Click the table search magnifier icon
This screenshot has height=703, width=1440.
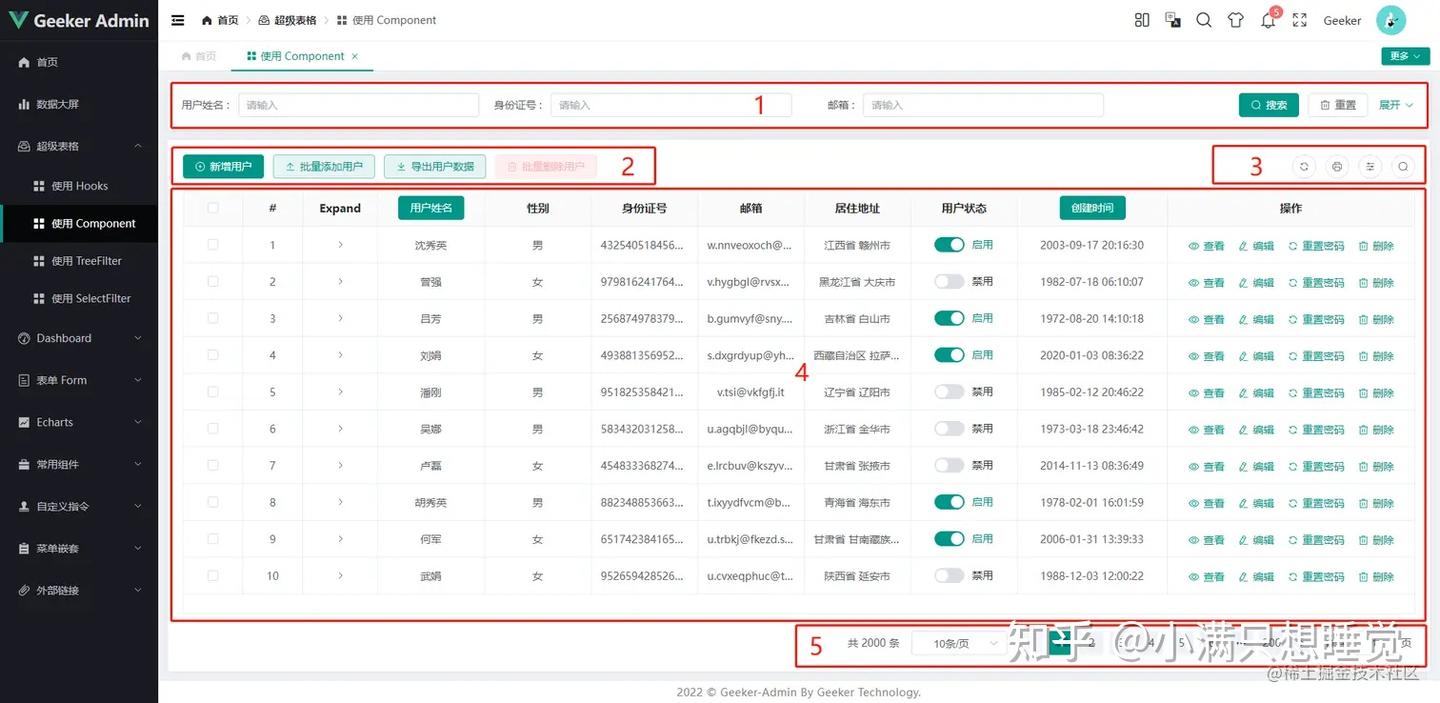1403,166
